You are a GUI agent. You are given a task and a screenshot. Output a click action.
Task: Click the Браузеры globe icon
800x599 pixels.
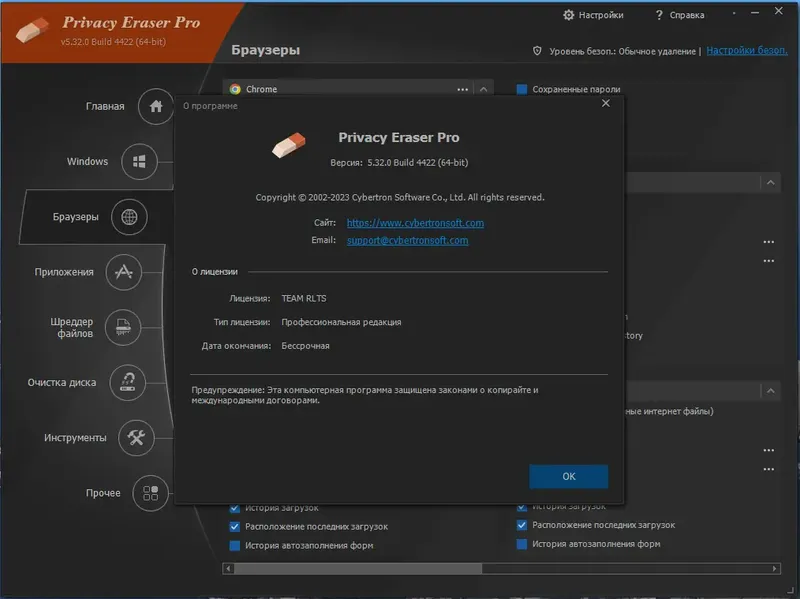[129, 217]
